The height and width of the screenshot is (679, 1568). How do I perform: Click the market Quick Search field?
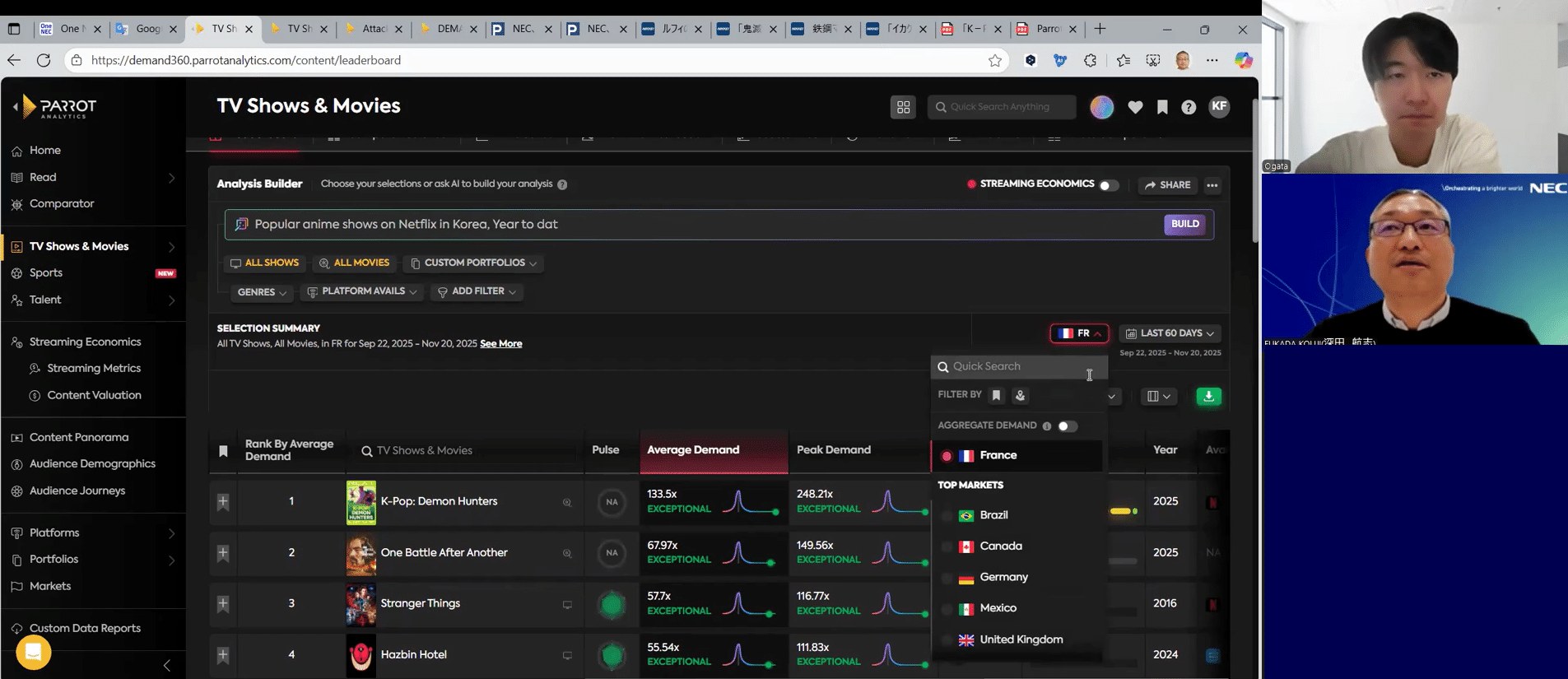point(1019,367)
